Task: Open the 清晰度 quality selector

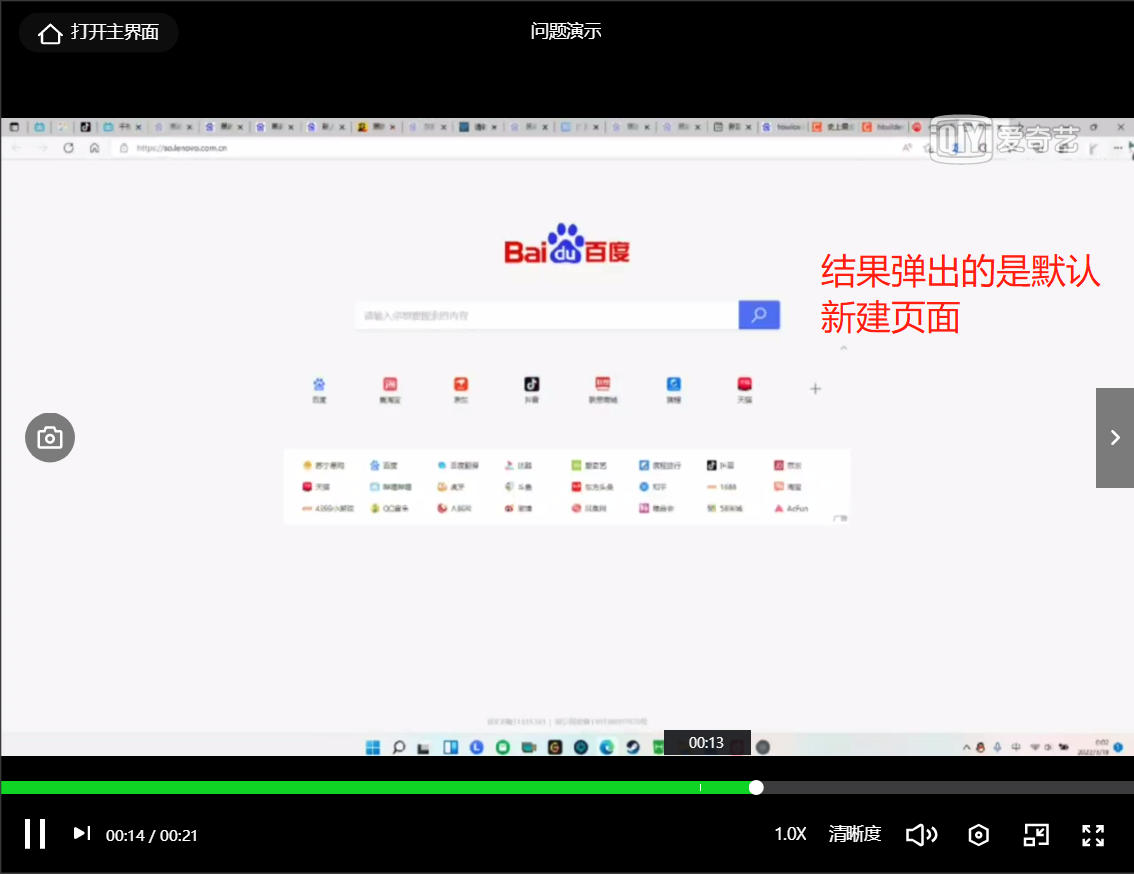Action: [854, 834]
